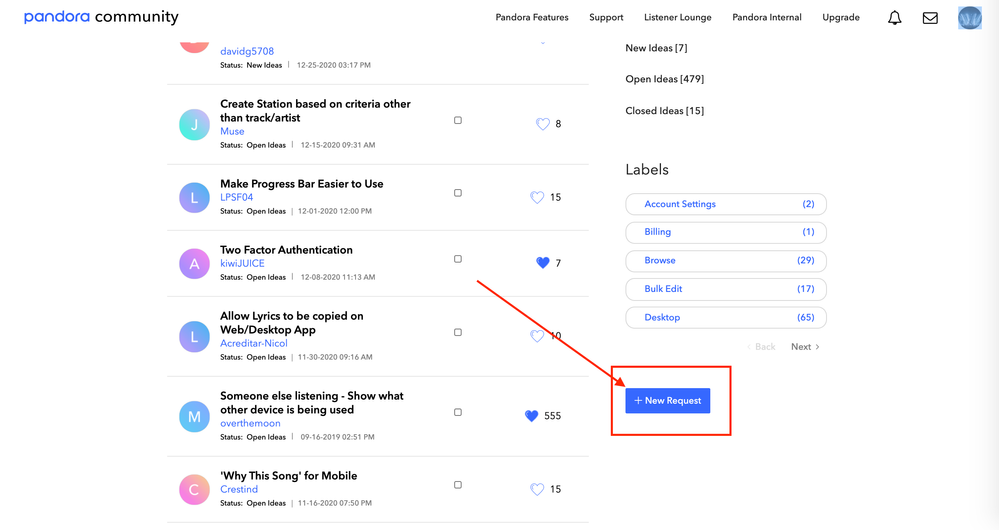Expand the Listener Lounge menu
999x530 pixels.
[x=677, y=17]
